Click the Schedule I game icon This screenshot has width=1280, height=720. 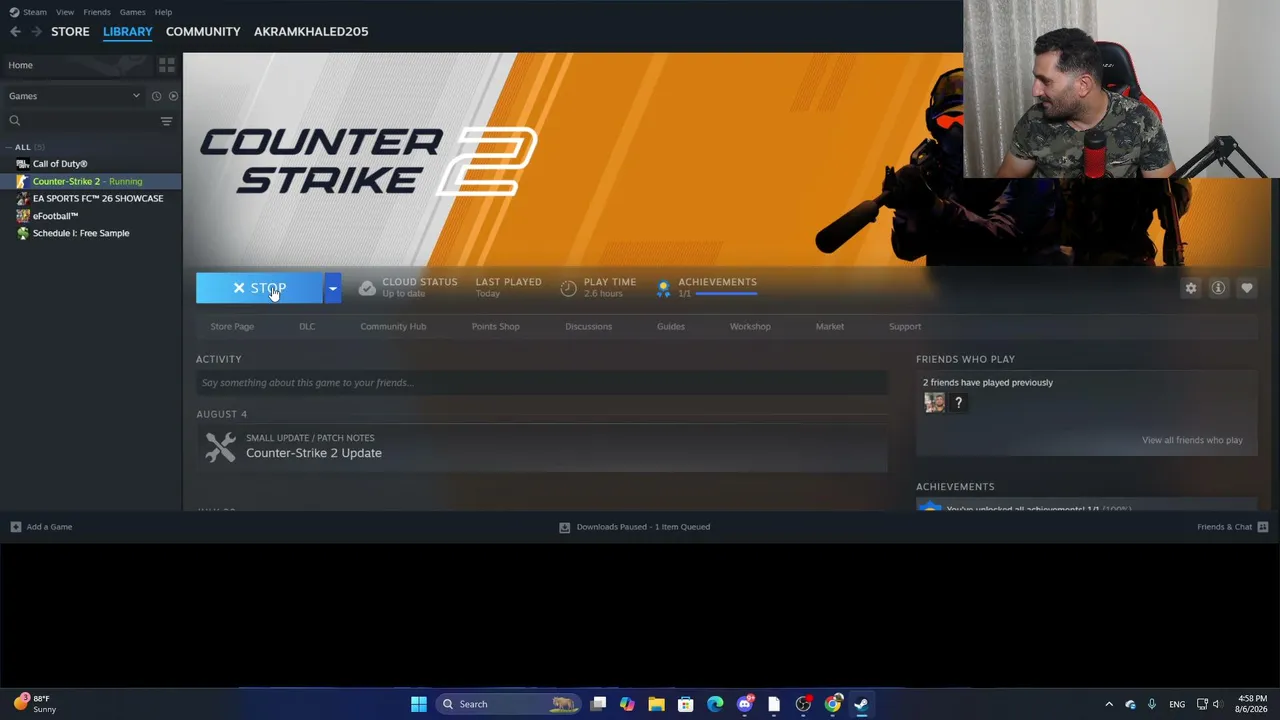23,233
